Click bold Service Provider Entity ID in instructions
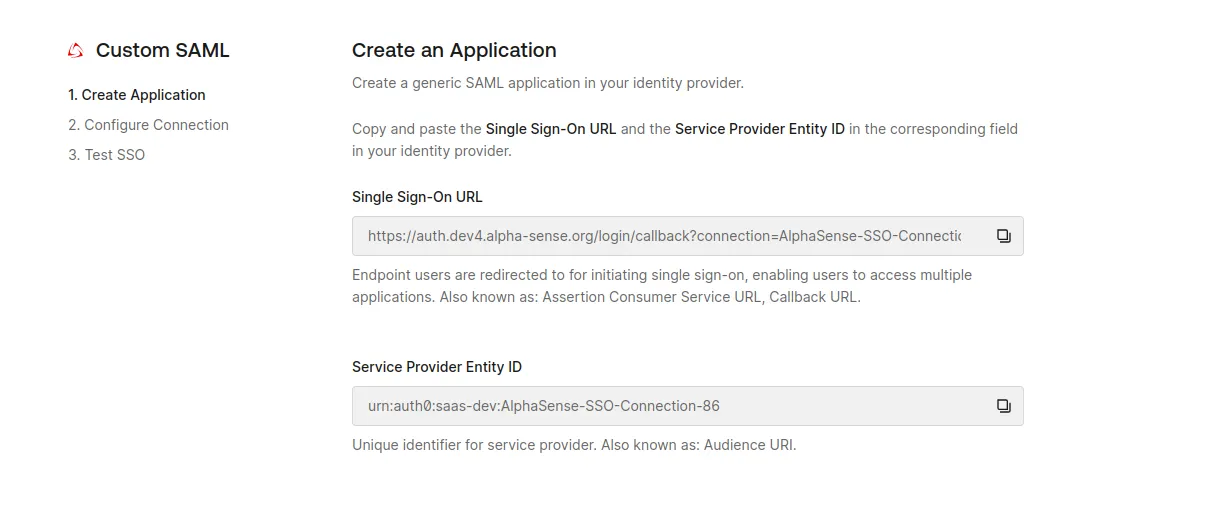The width and height of the screenshot is (1205, 505). tap(759, 129)
